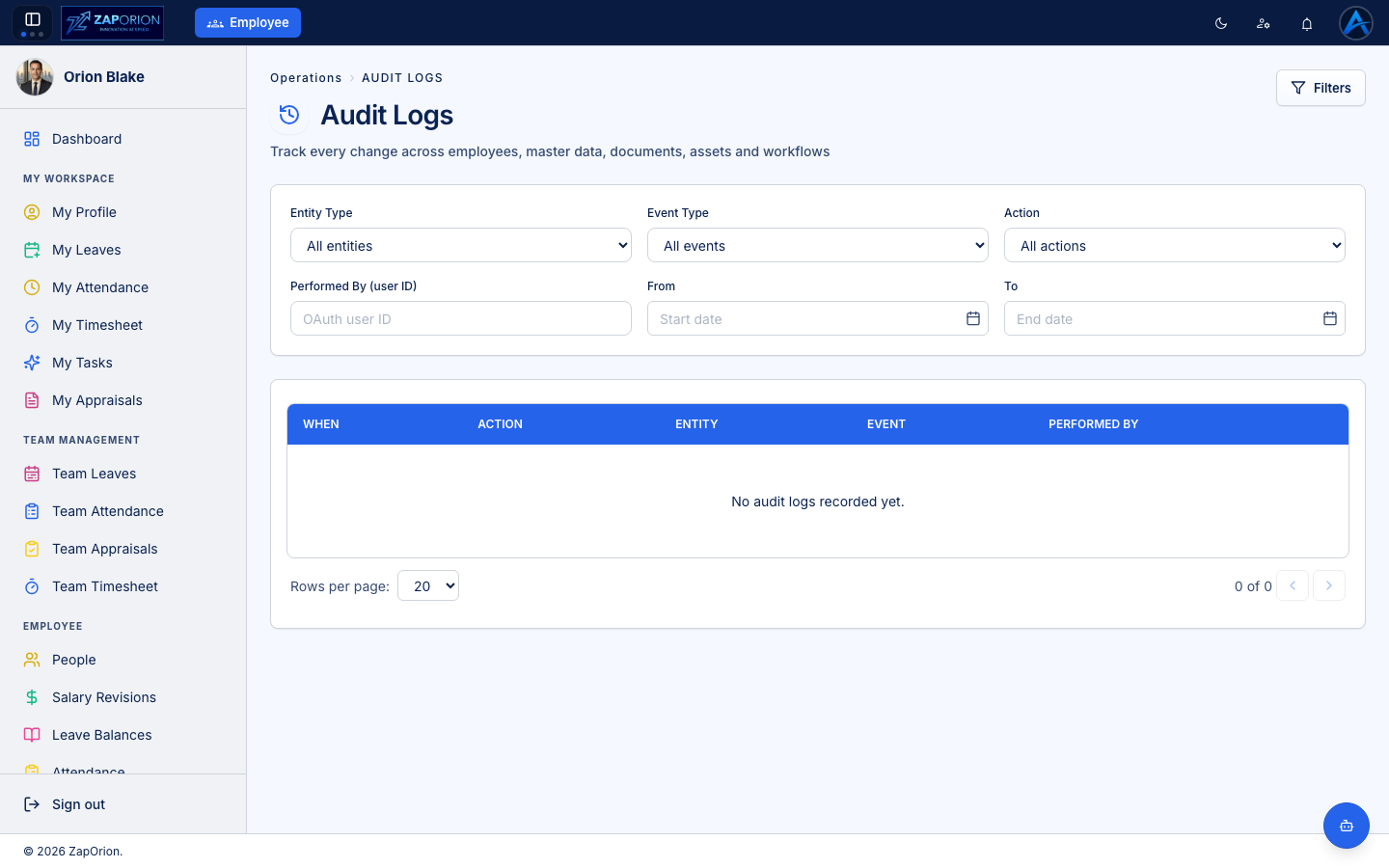Image resolution: width=1389 pixels, height=868 pixels.
Task: Click the My Attendance clock icon
Action: [32, 287]
